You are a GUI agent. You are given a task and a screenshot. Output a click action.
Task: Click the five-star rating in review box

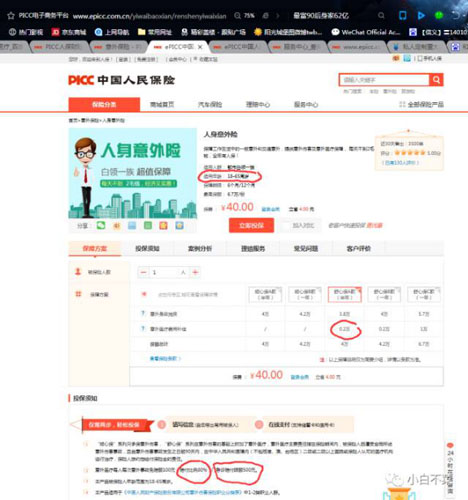tap(410, 153)
